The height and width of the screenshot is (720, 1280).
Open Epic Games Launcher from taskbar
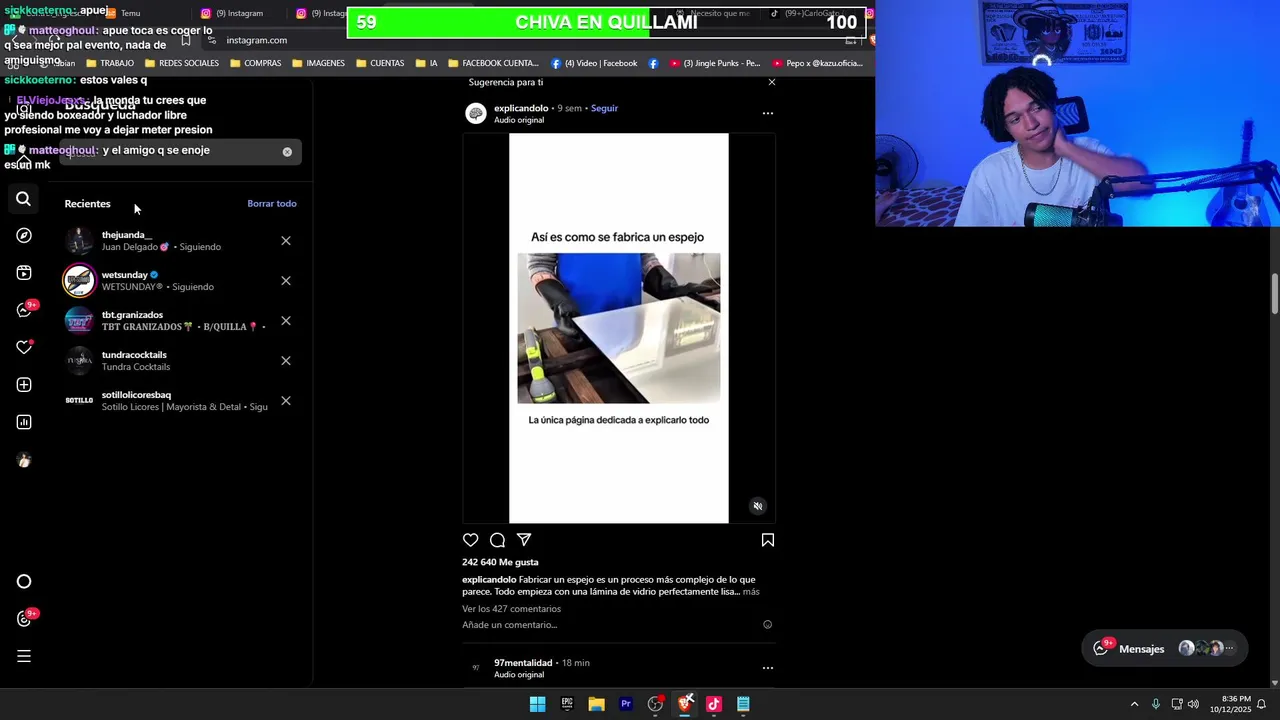point(567,704)
